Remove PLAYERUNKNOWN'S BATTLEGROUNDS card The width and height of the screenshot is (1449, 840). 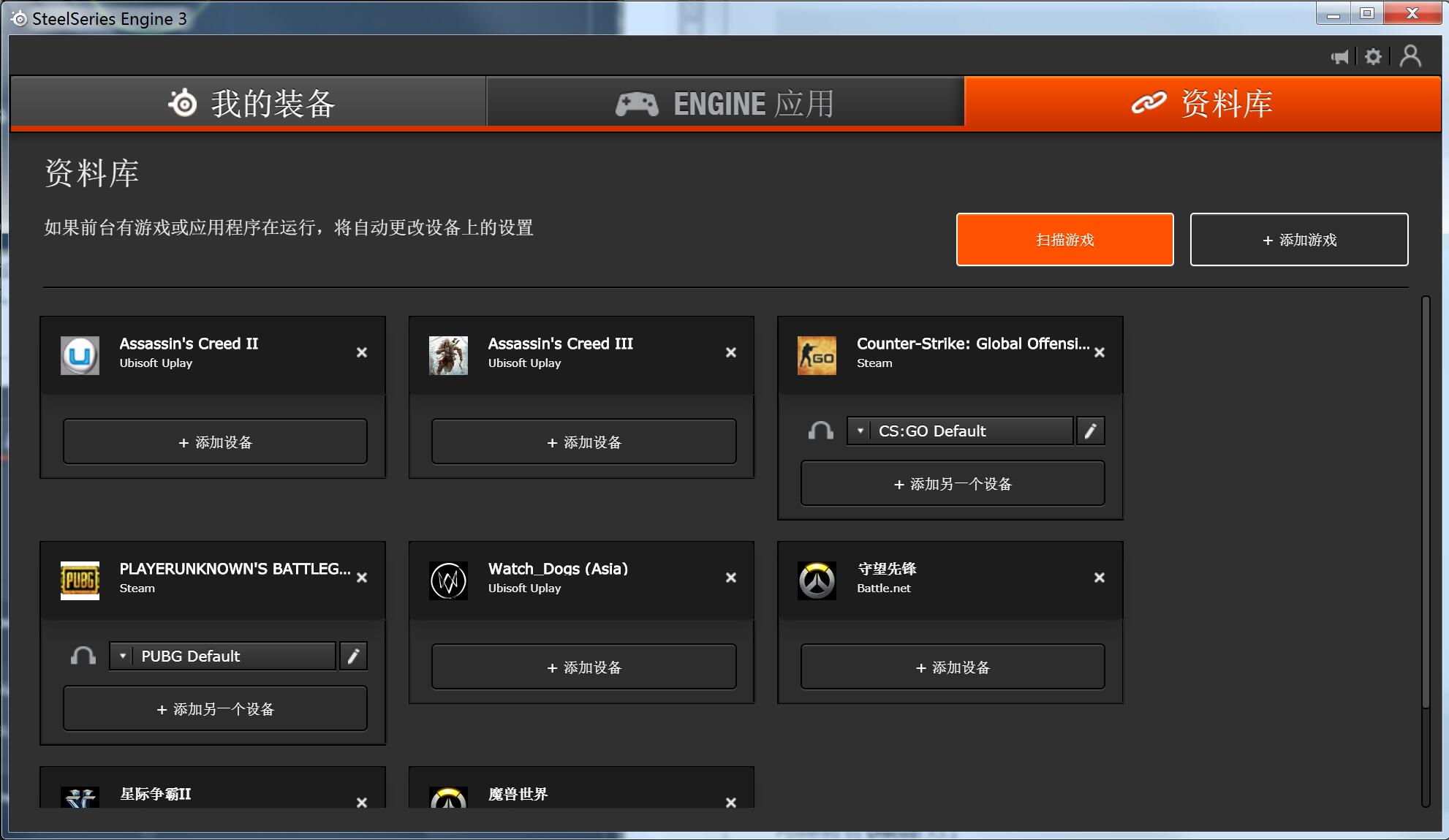(362, 578)
